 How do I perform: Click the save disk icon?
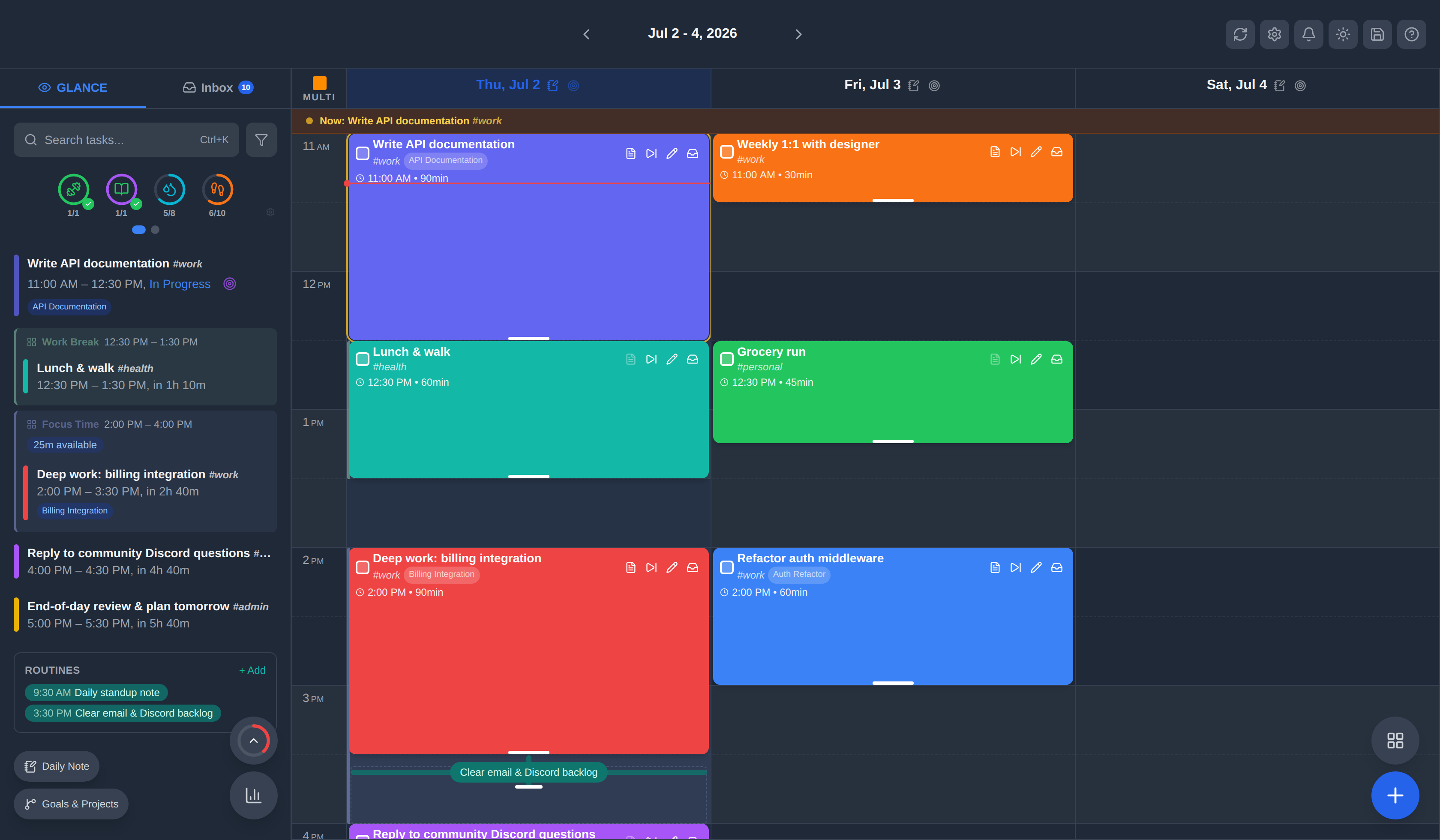pyautogui.click(x=1377, y=34)
